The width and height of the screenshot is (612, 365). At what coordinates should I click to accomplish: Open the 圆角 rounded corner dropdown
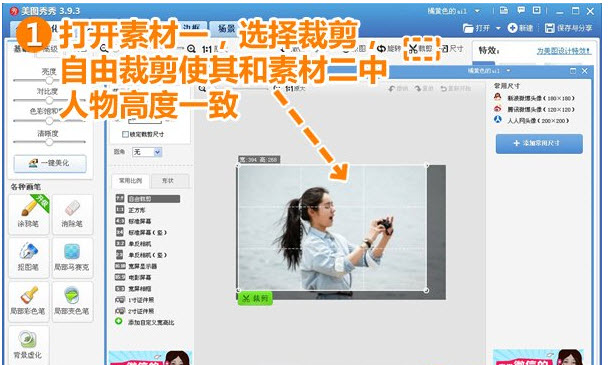(x=147, y=152)
